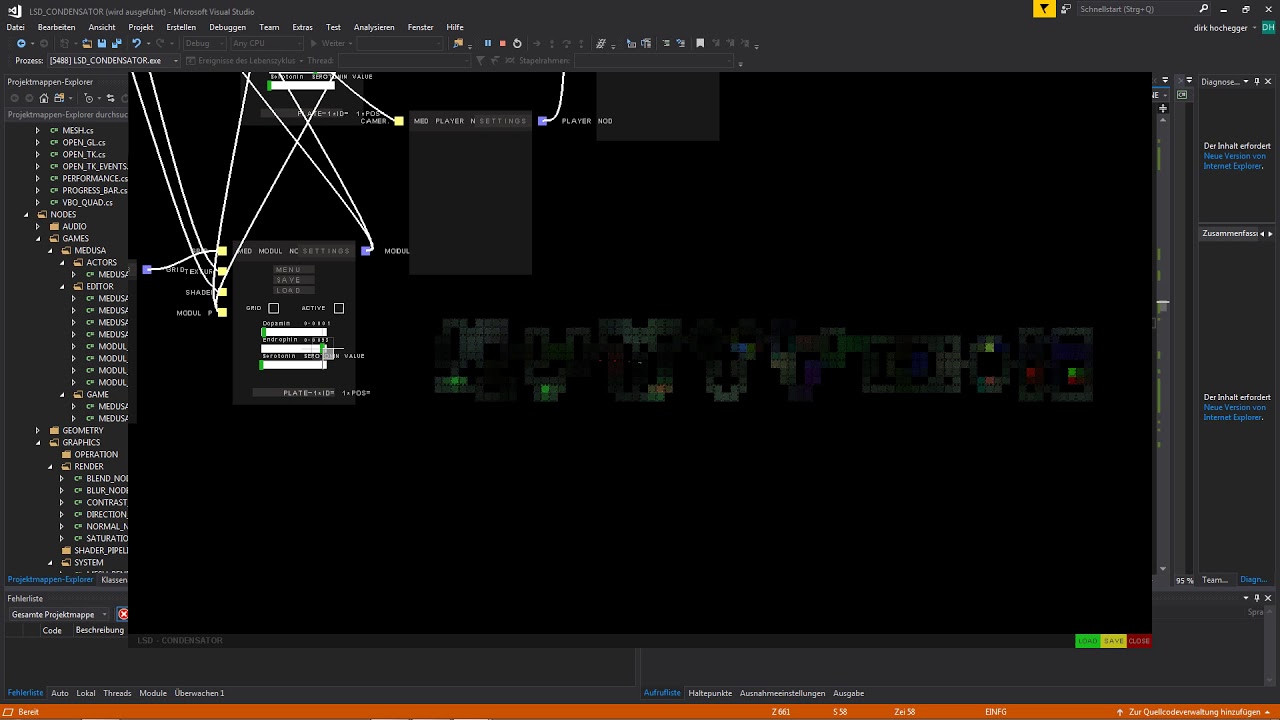
Task: Open the Extras menu
Action: click(302, 27)
